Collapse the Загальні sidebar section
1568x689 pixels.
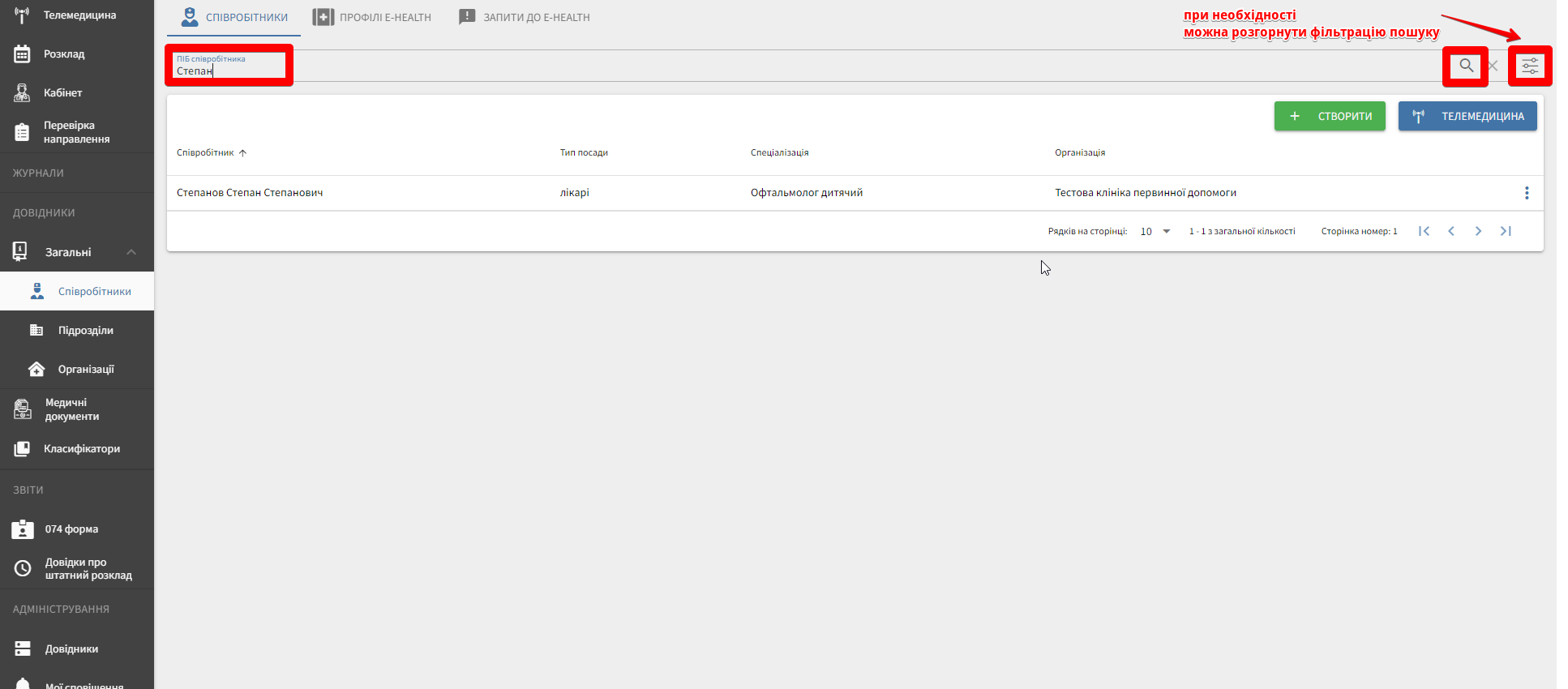131,252
